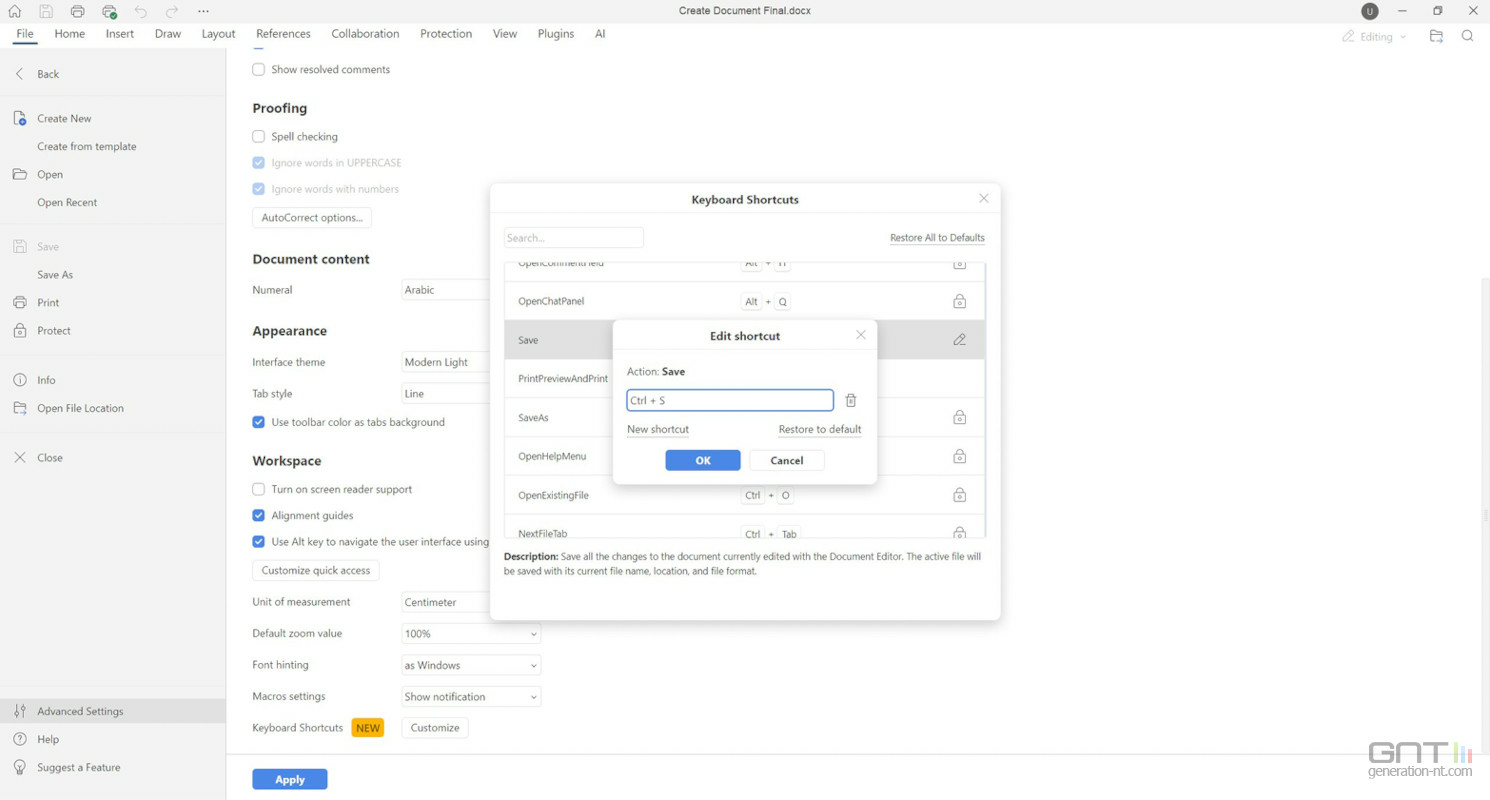Image resolution: width=1490 pixels, height=800 pixels.
Task: Click the shortcut search input field
Action: [x=573, y=238]
